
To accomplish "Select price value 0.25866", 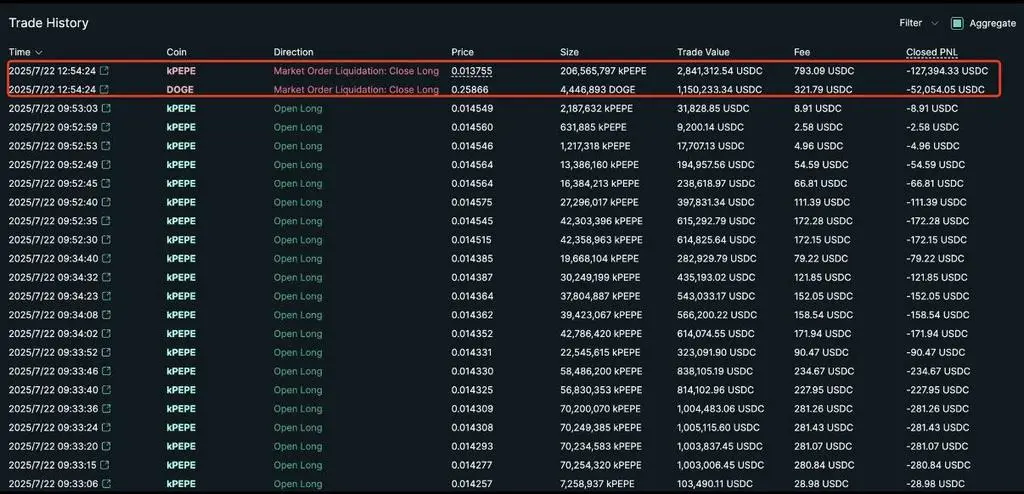I will [470, 90].
